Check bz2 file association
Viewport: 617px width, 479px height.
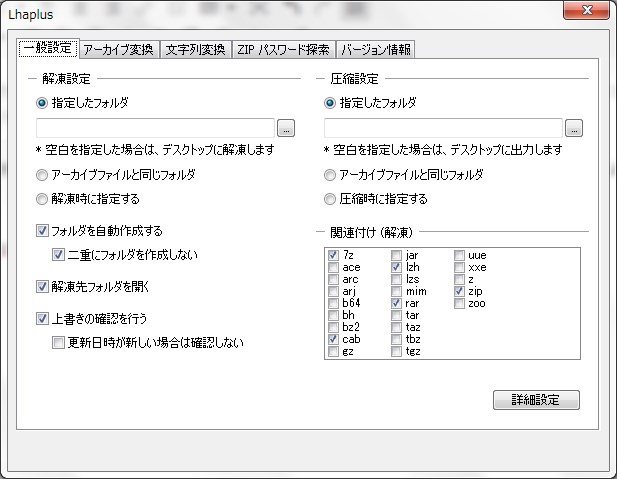pyautogui.click(x=333, y=327)
